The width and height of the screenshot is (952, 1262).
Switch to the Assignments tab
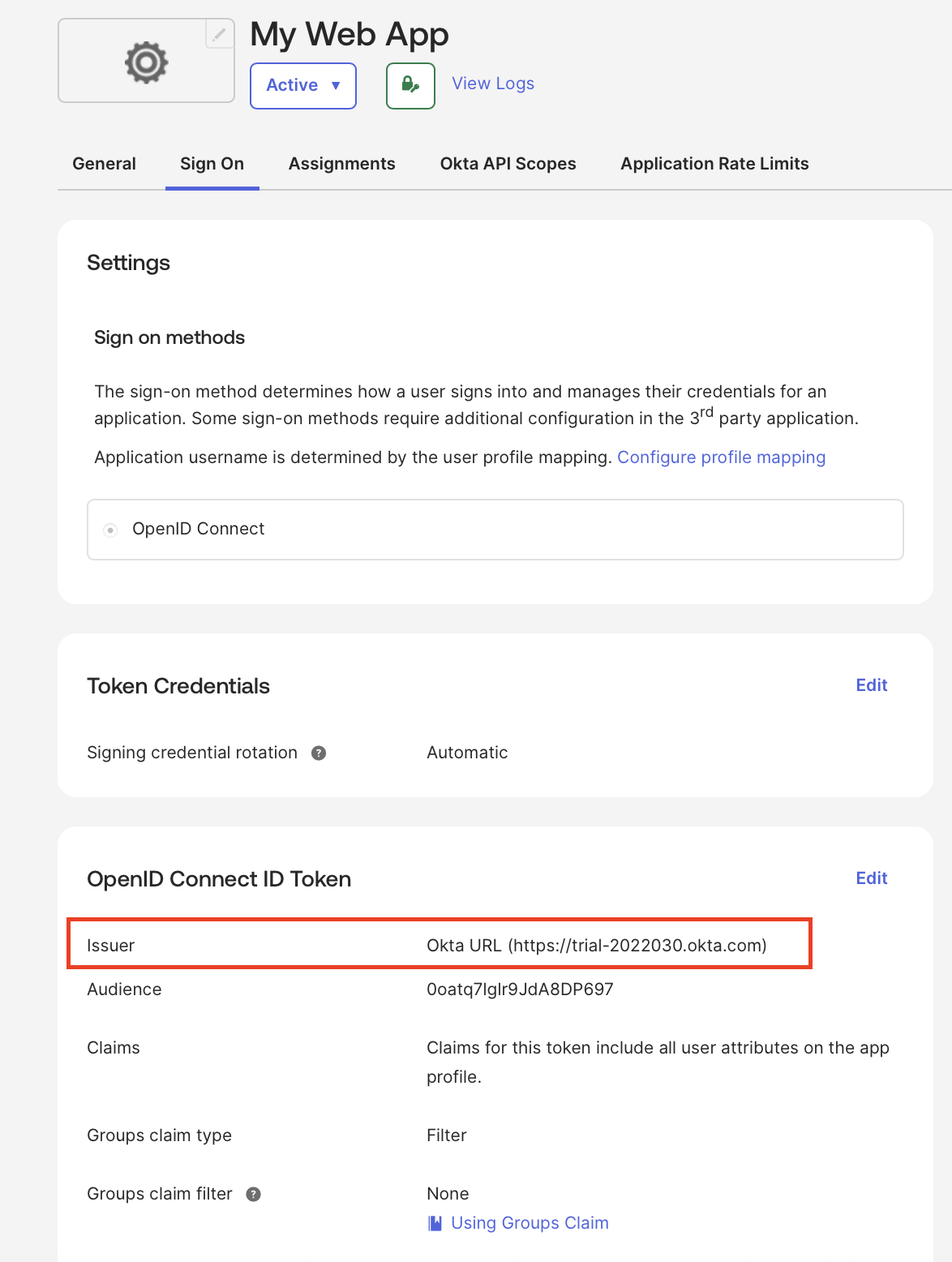(x=341, y=163)
